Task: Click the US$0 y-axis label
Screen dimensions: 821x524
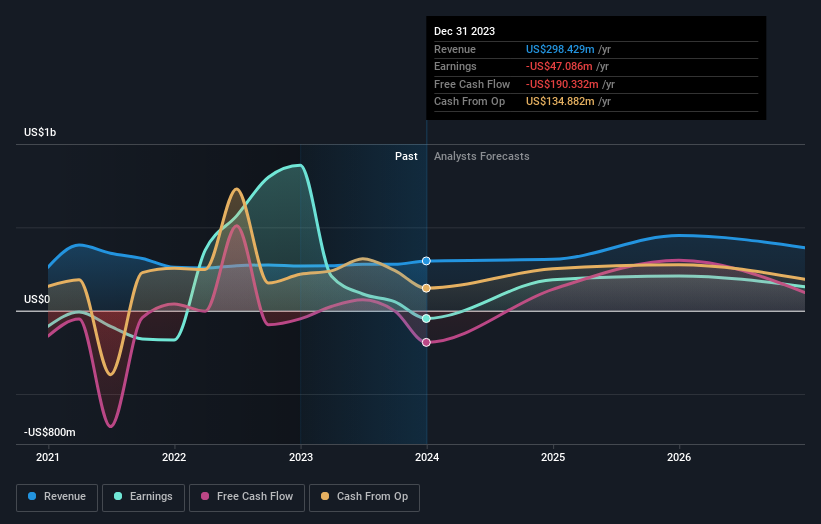Action: click(x=37, y=299)
